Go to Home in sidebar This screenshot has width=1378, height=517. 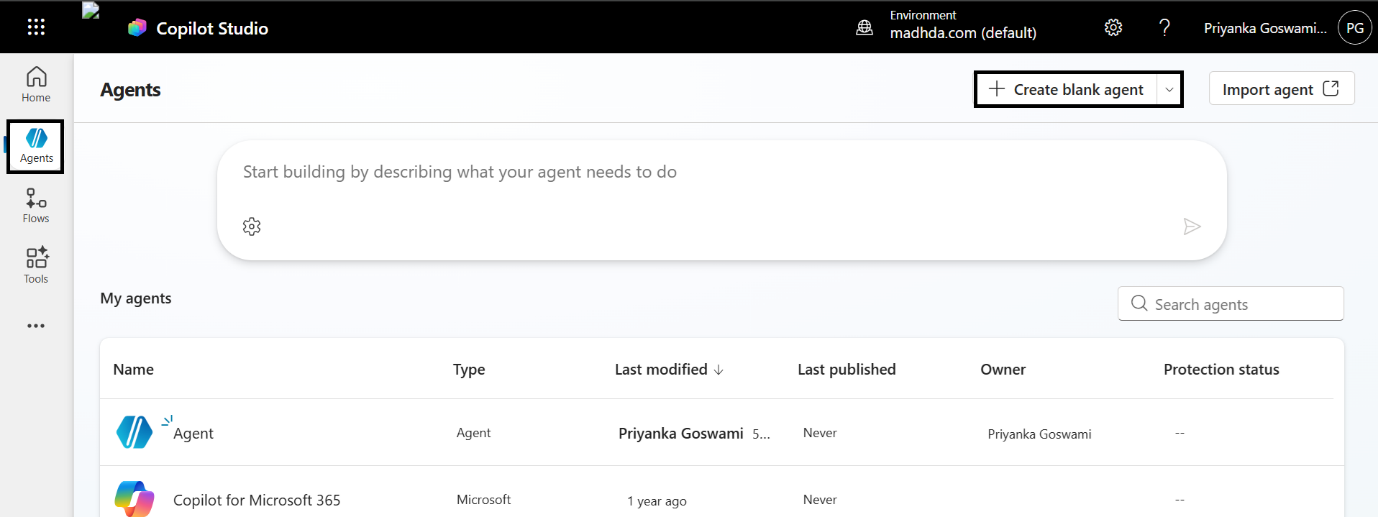pos(36,84)
